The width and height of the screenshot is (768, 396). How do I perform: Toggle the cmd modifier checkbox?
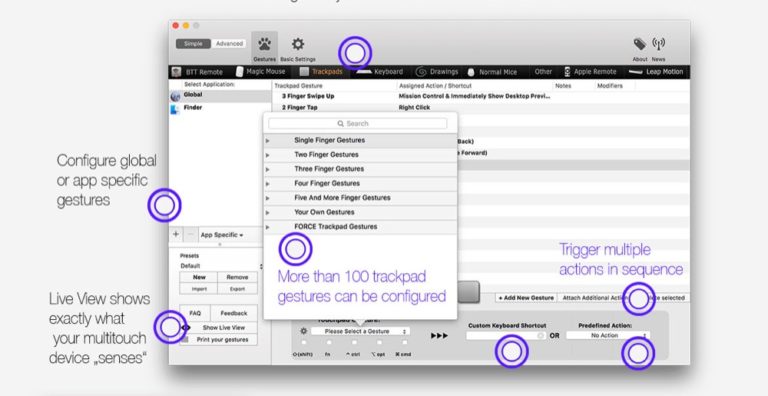click(405, 343)
